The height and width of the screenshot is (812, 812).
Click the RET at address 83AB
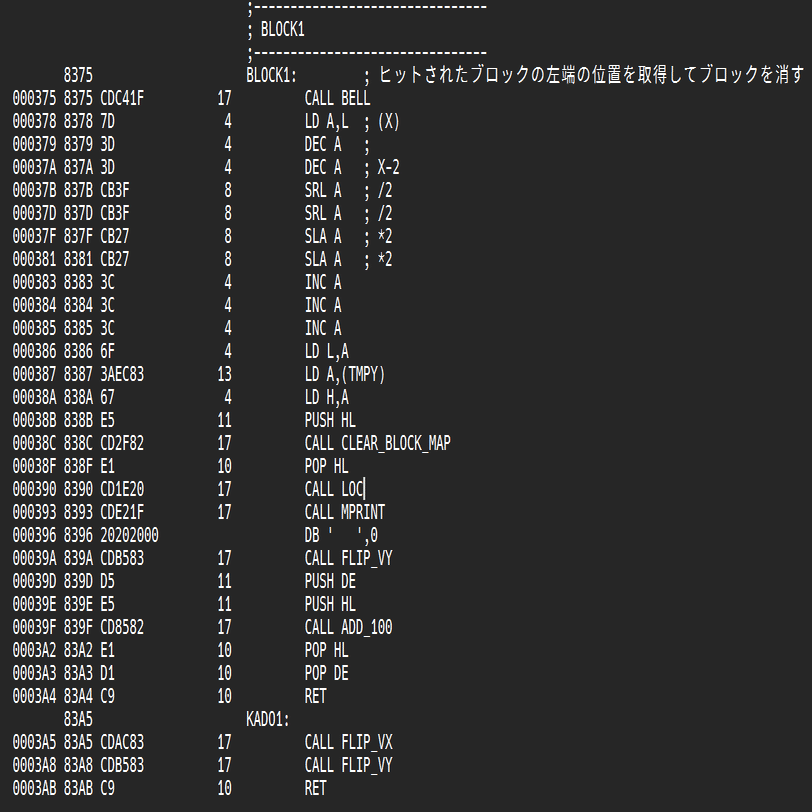(315, 789)
